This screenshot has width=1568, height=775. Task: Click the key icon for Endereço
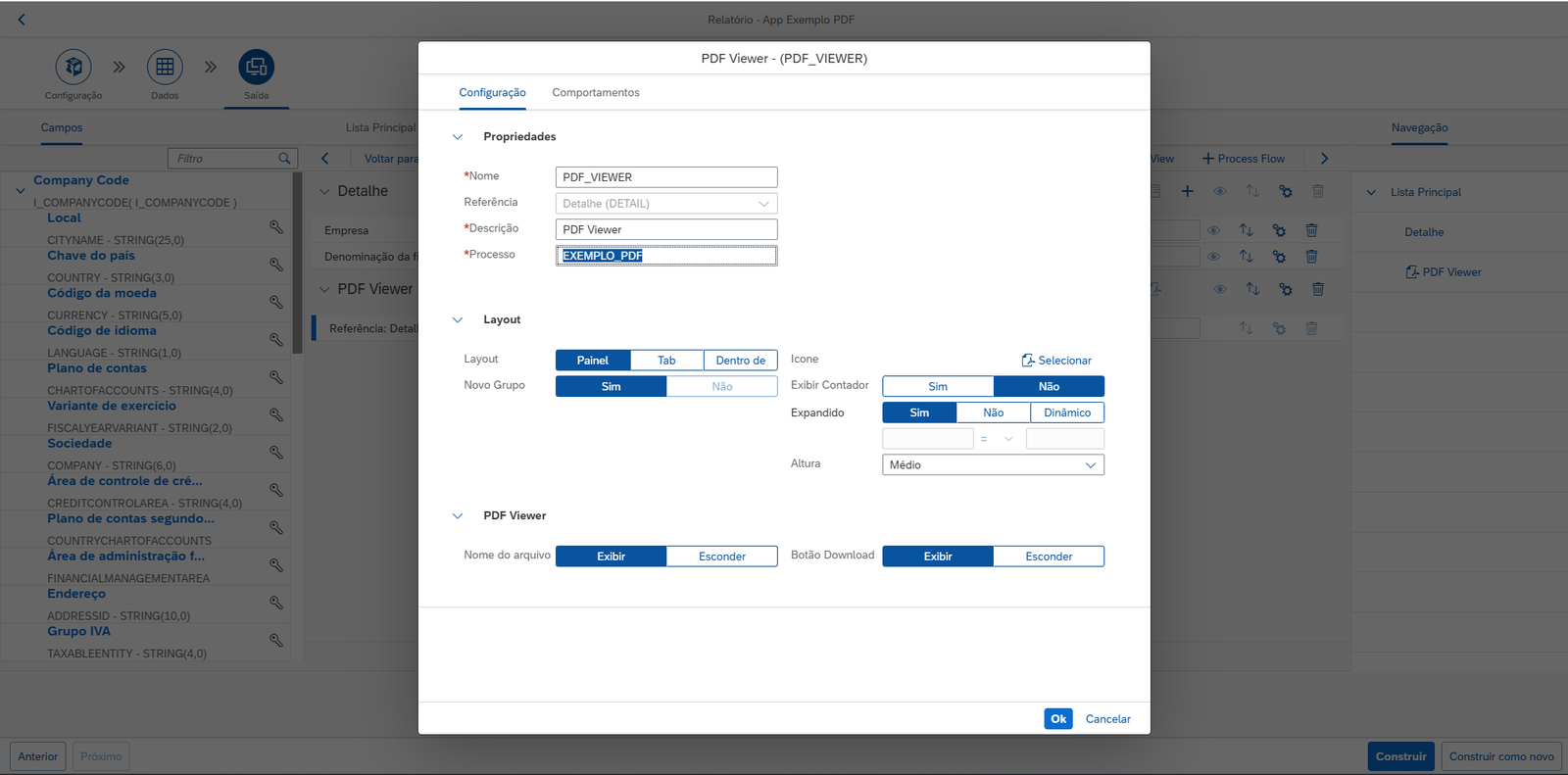(276, 604)
